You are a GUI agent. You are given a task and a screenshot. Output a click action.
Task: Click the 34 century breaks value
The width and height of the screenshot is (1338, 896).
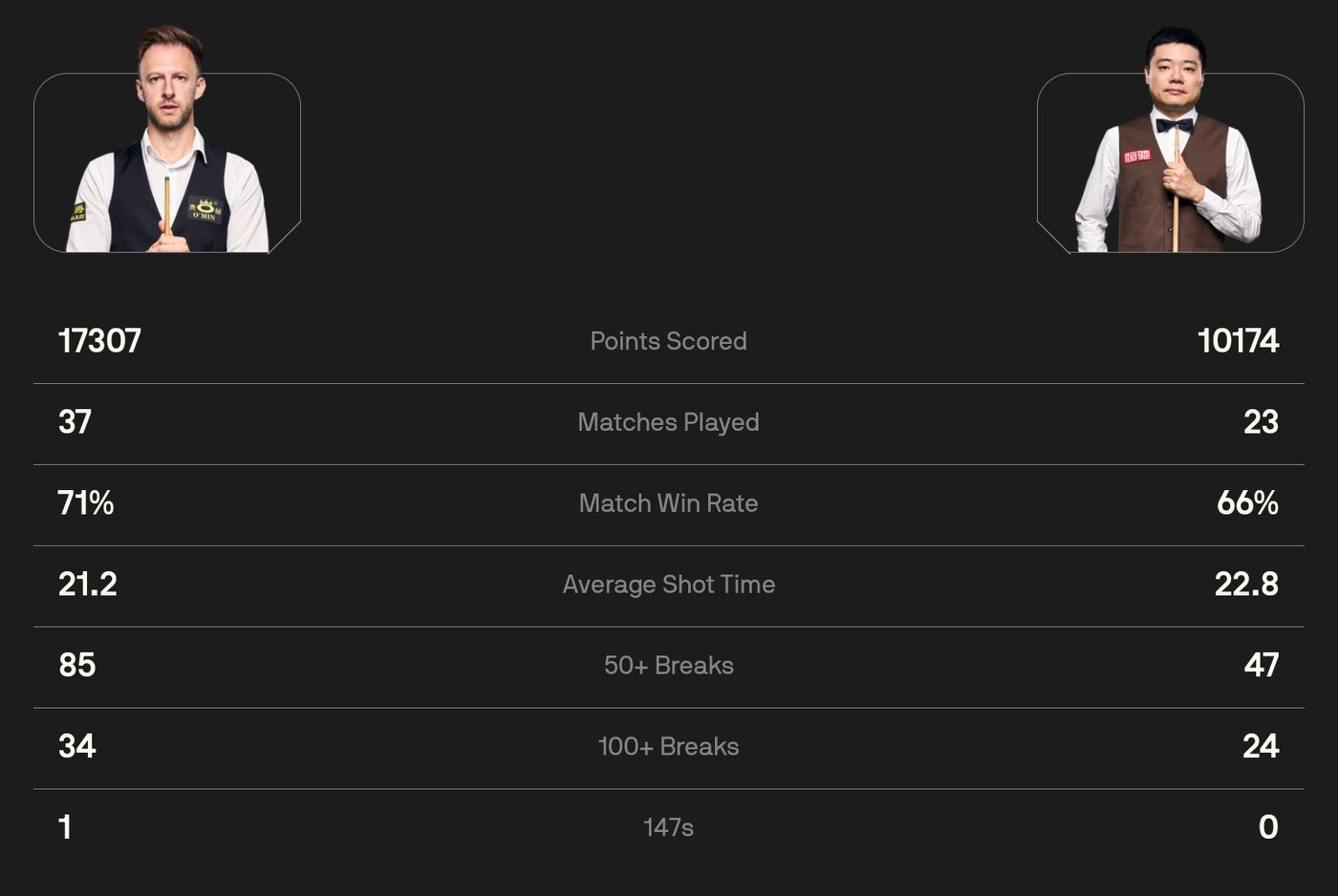pos(77,747)
